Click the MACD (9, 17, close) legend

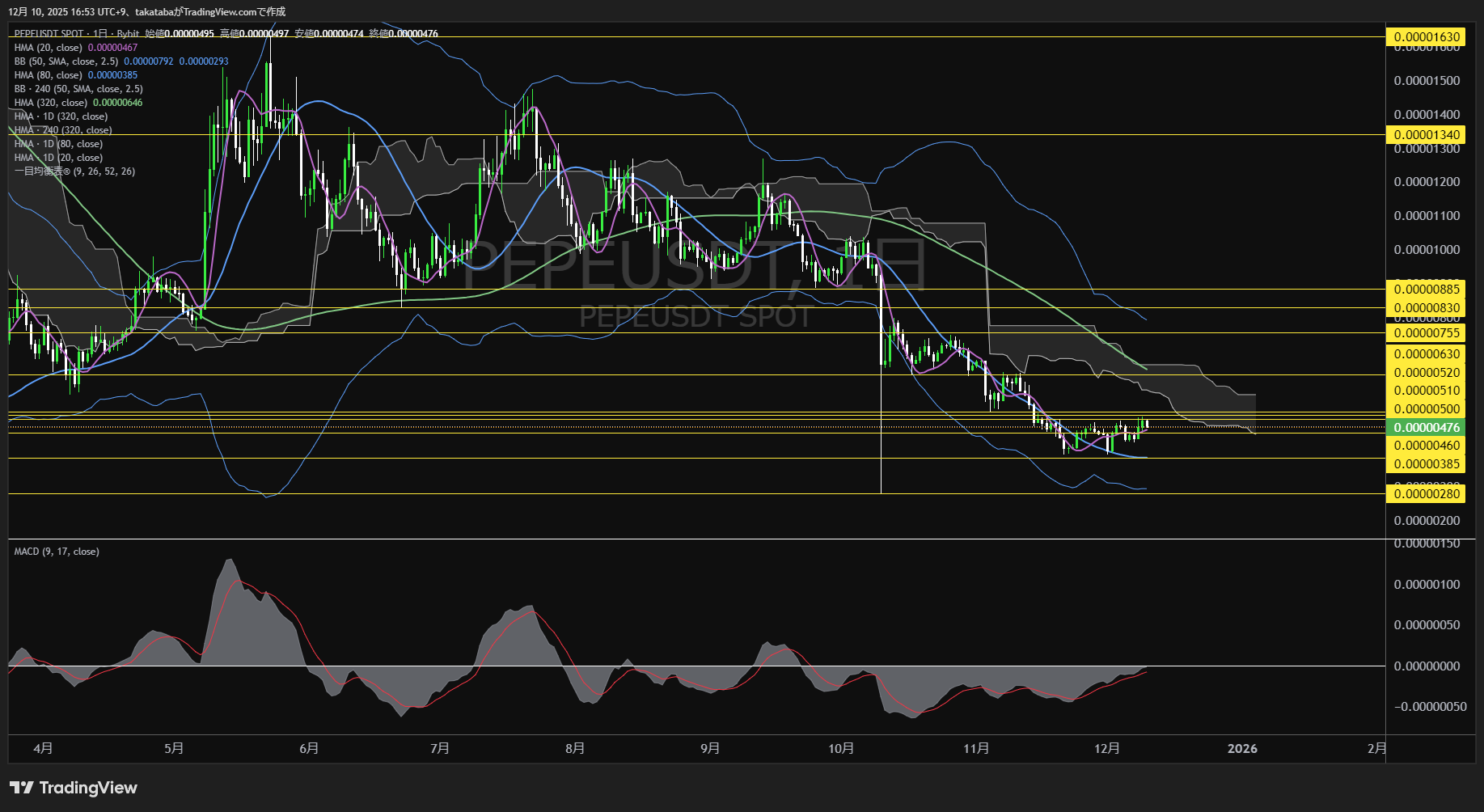57,552
